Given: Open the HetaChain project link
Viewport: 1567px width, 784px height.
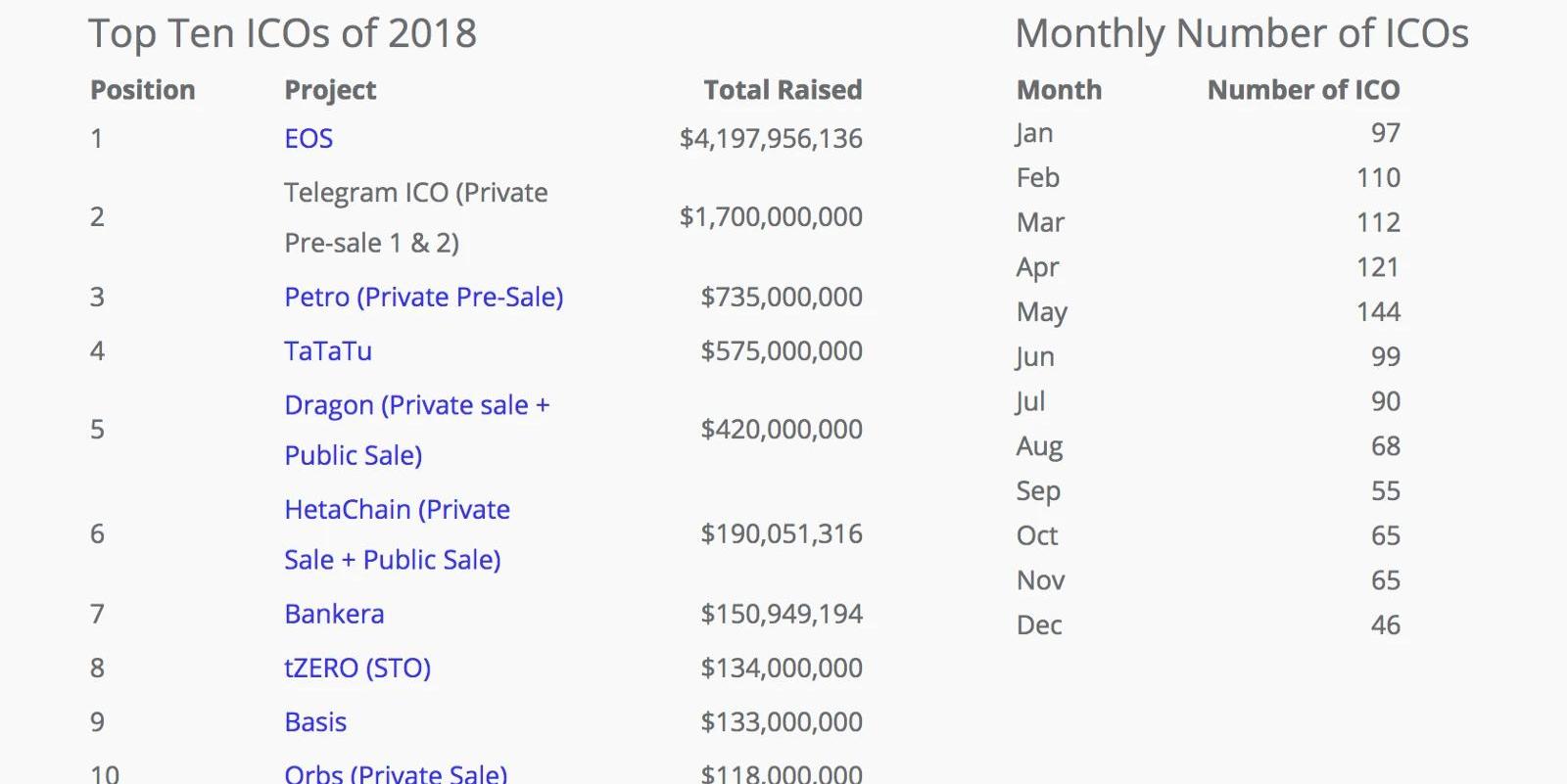Looking at the screenshot, I should [397, 510].
